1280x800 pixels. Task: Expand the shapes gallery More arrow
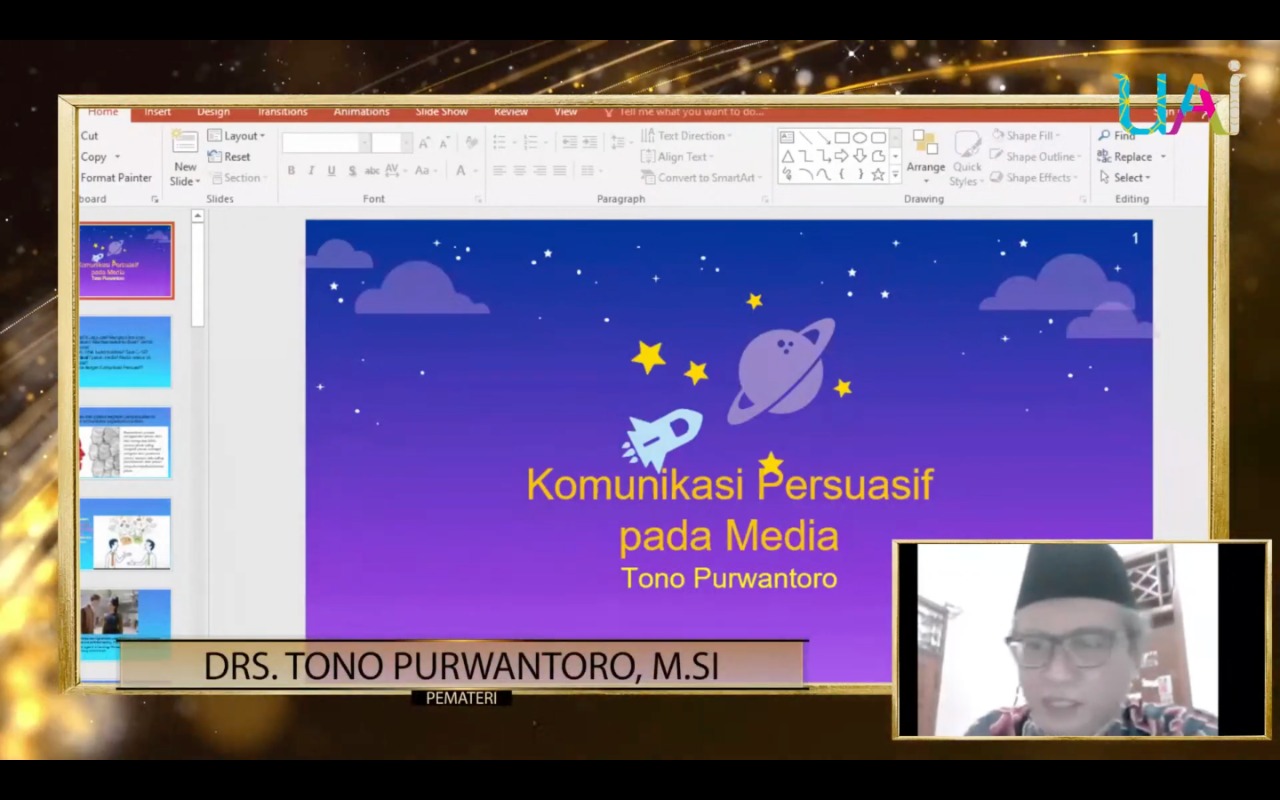[895, 174]
